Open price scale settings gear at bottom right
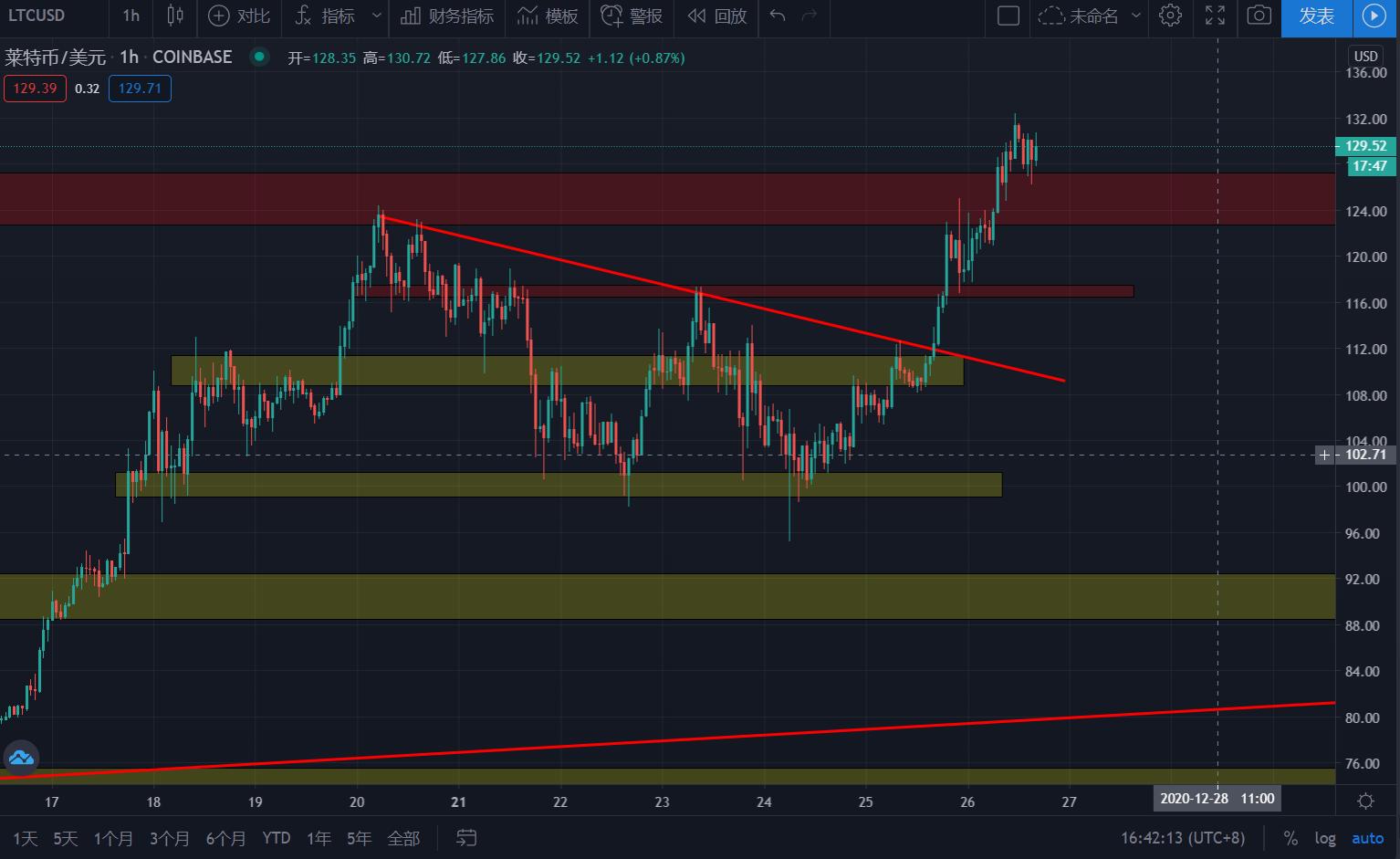1400x859 pixels. coord(1366,801)
